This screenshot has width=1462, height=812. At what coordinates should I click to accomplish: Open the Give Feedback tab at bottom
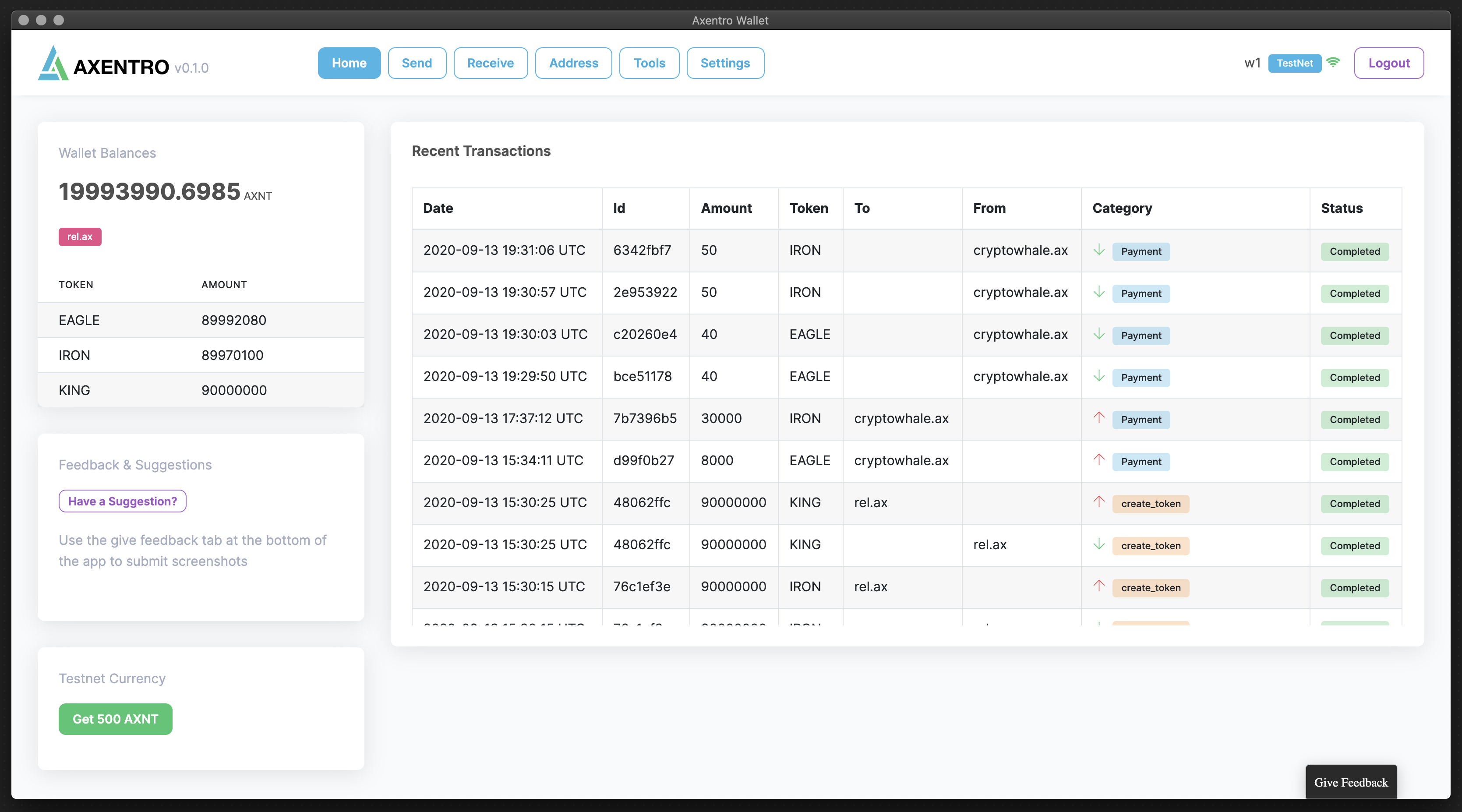click(x=1351, y=783)
